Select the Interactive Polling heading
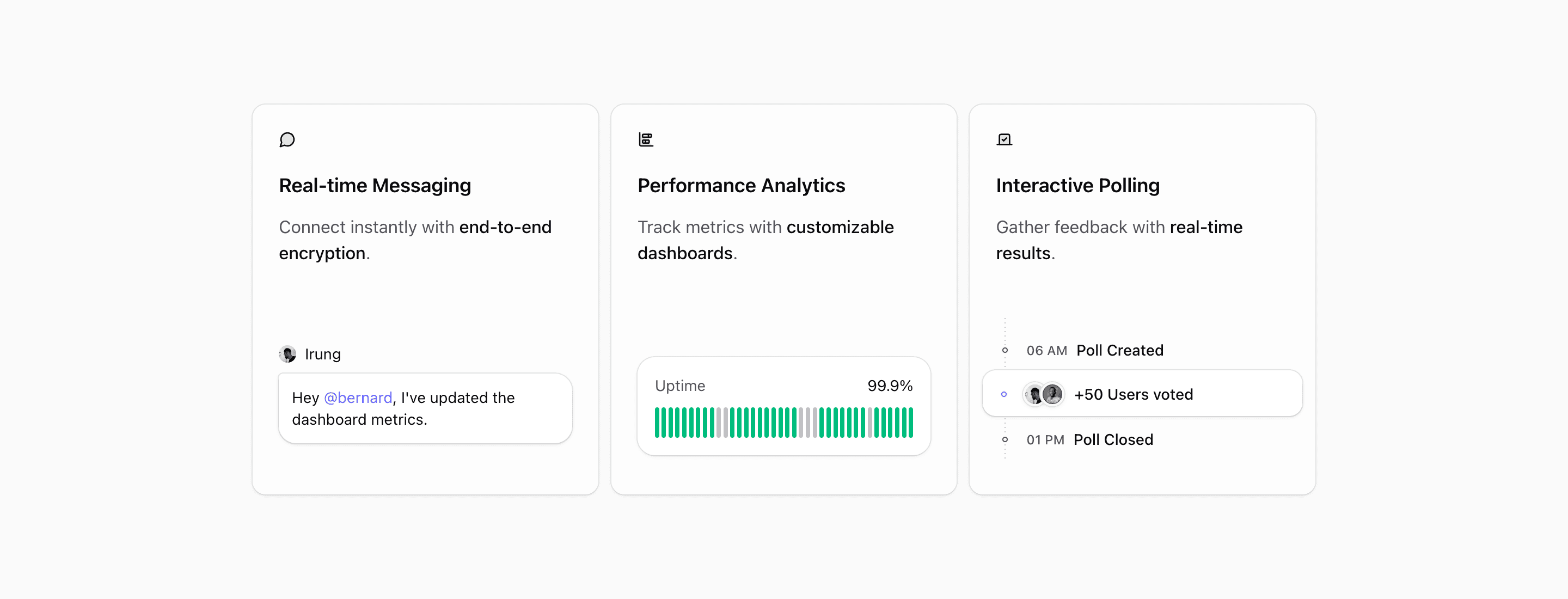 1077,185
